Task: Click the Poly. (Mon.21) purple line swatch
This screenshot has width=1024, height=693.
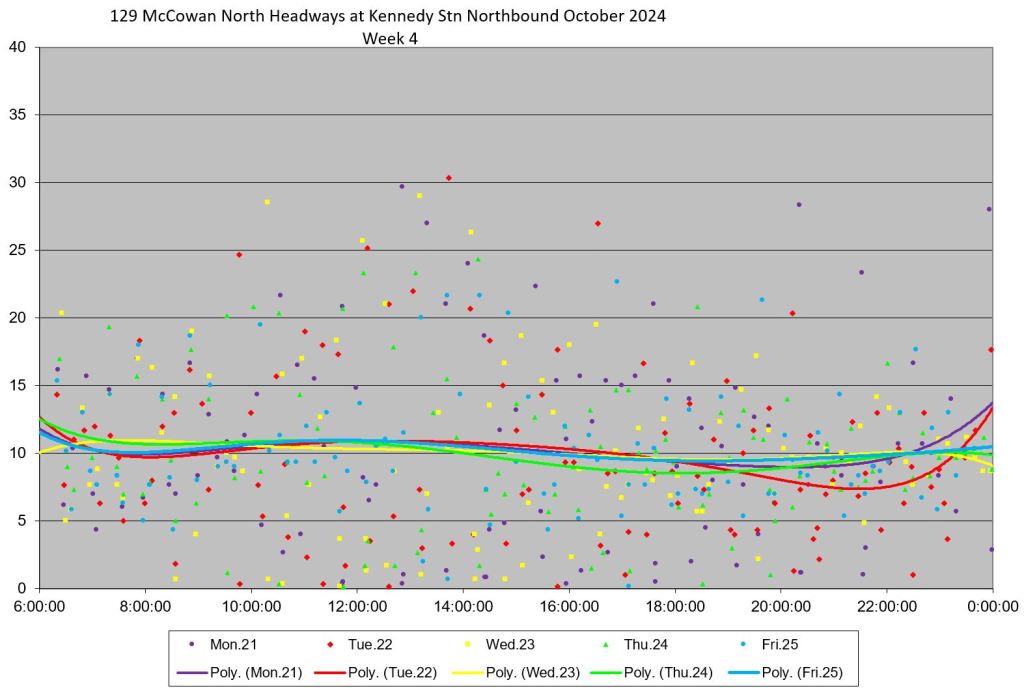Action: click(194, 672)
